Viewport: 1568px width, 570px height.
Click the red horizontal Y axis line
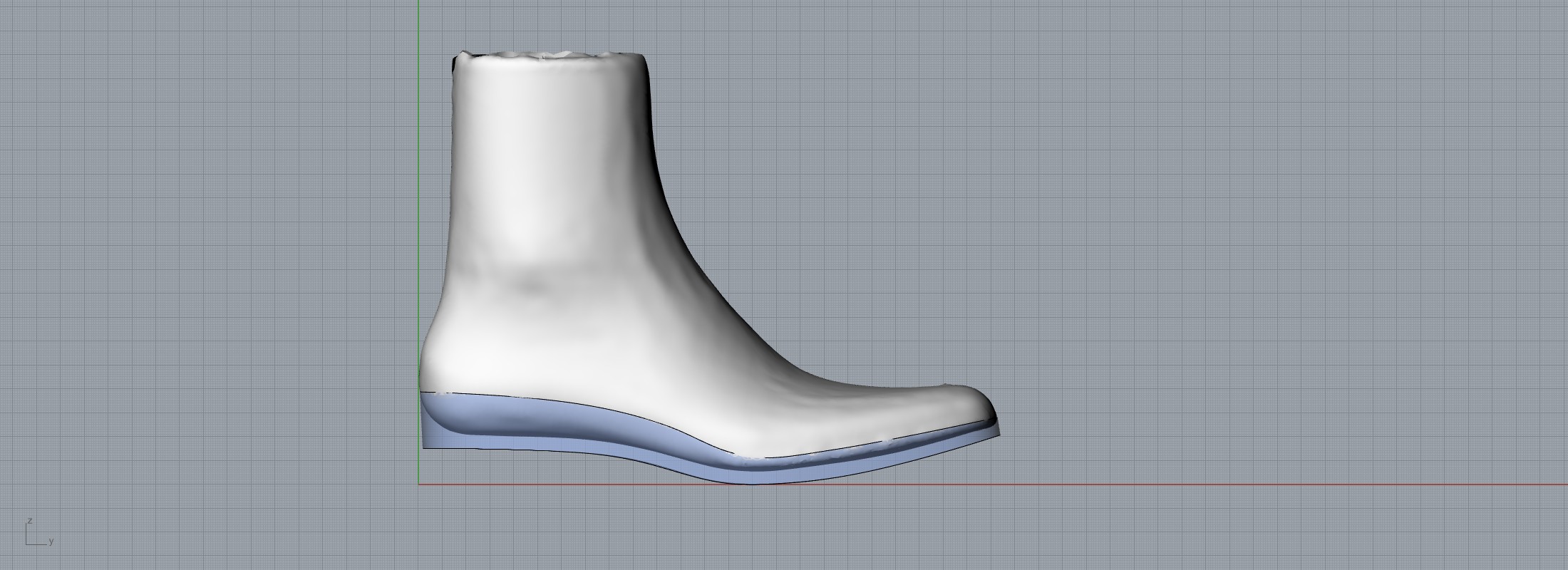point(1212,484)
